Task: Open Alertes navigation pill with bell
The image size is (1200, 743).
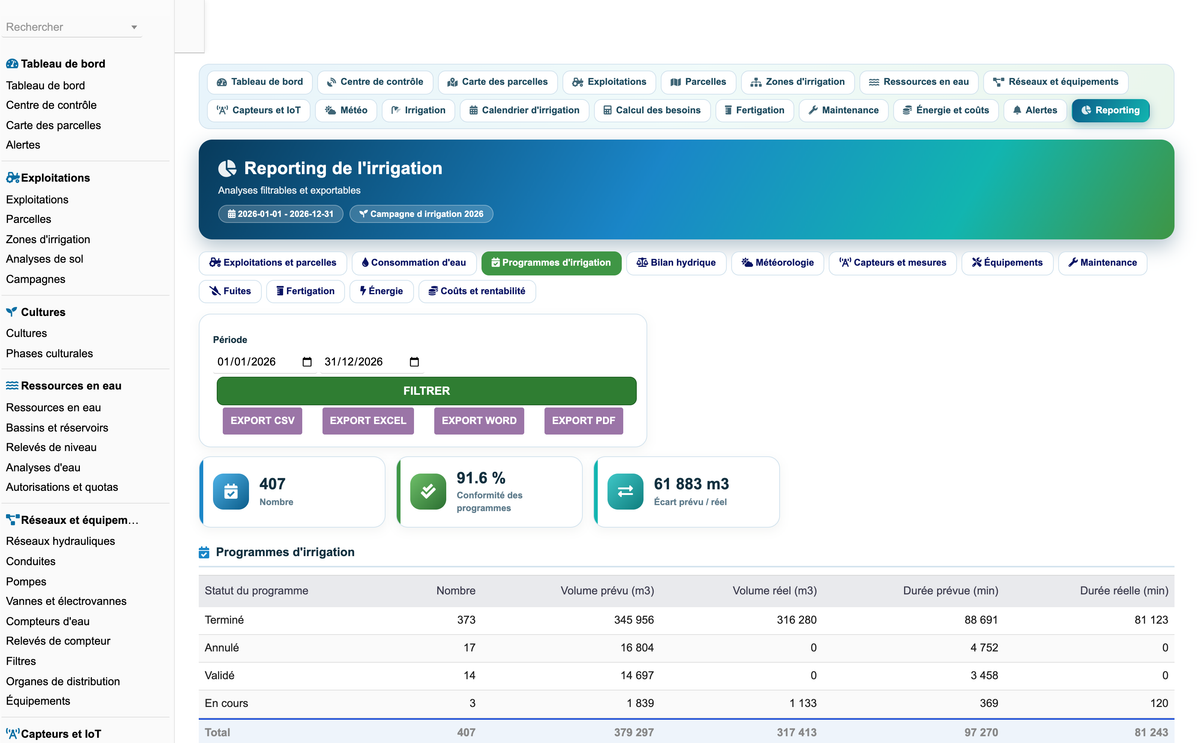Action: (x=1034, y=110)
